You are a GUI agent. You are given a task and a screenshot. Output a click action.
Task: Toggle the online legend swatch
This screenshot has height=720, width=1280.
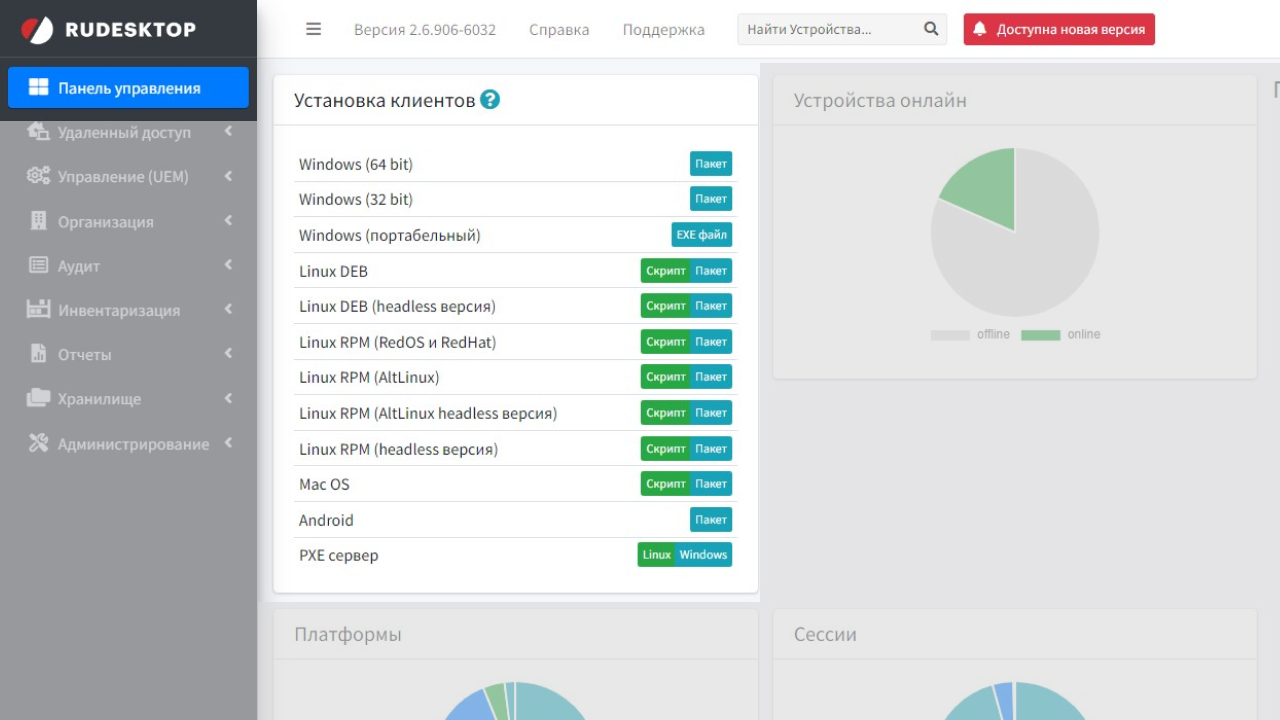pos(1040,335)
